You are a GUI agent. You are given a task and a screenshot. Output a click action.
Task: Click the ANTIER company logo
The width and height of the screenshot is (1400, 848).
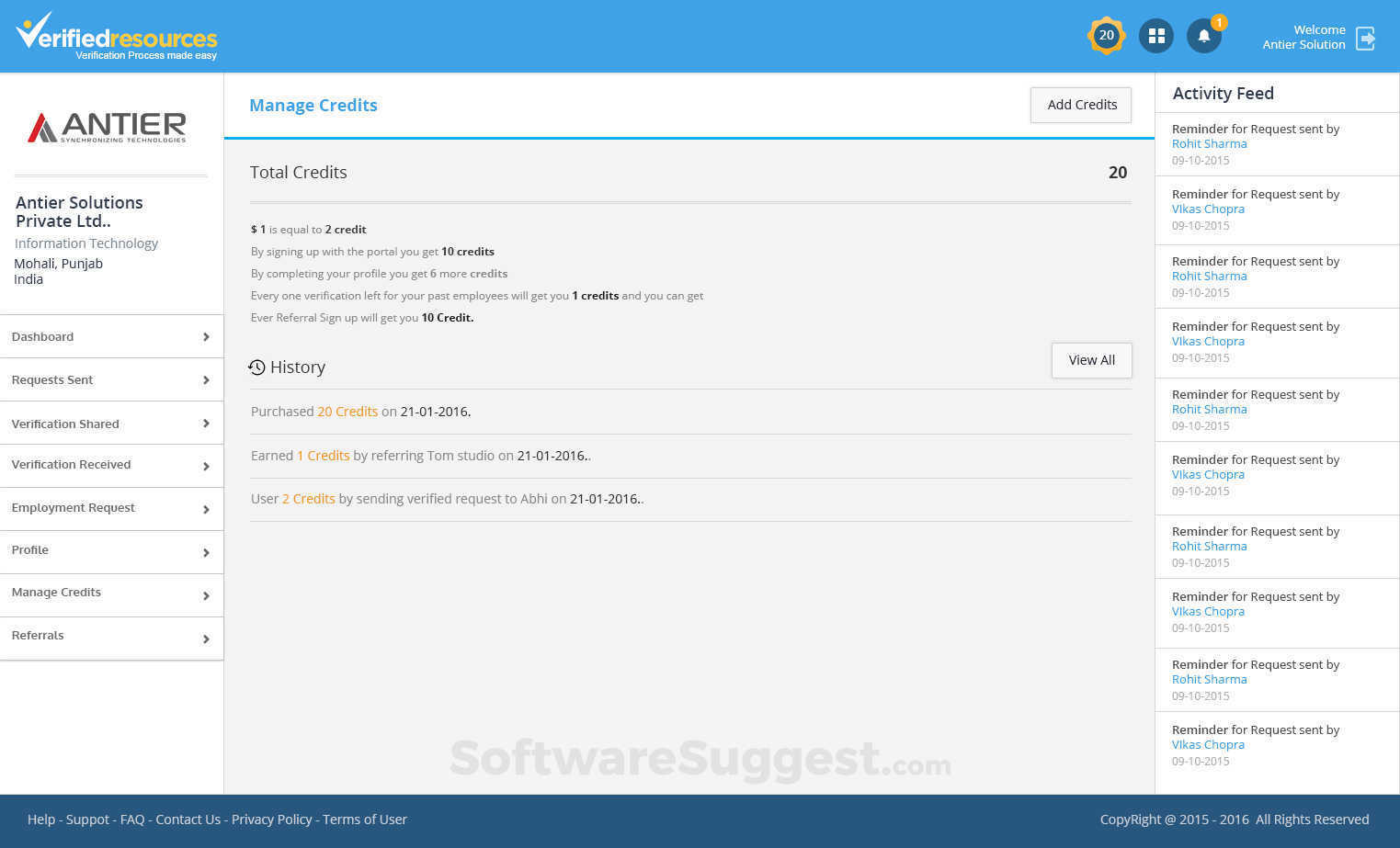108,127
